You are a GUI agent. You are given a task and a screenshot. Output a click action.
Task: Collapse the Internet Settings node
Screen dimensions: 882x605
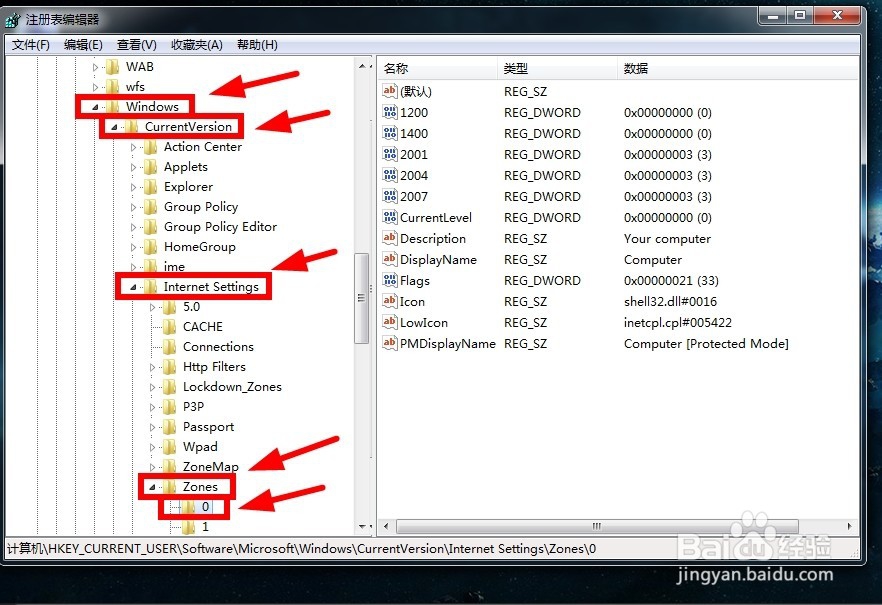click(133, 287)
